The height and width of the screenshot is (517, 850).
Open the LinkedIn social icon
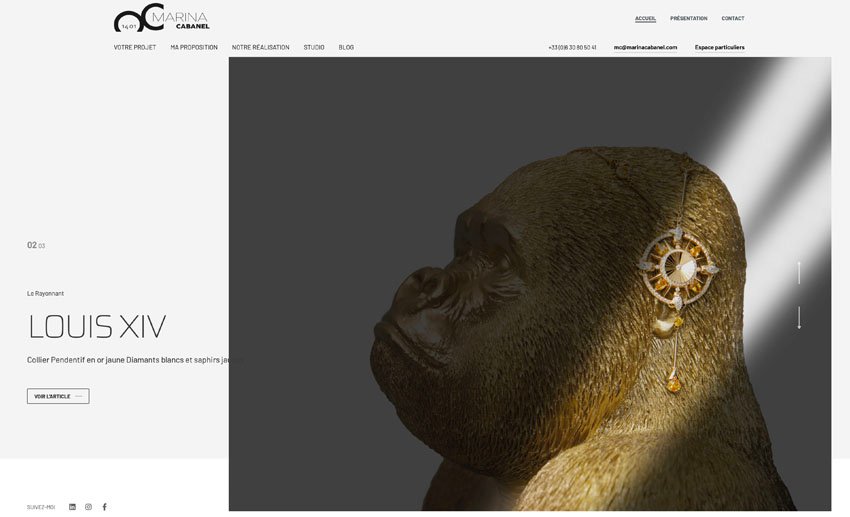pos(72,507)
